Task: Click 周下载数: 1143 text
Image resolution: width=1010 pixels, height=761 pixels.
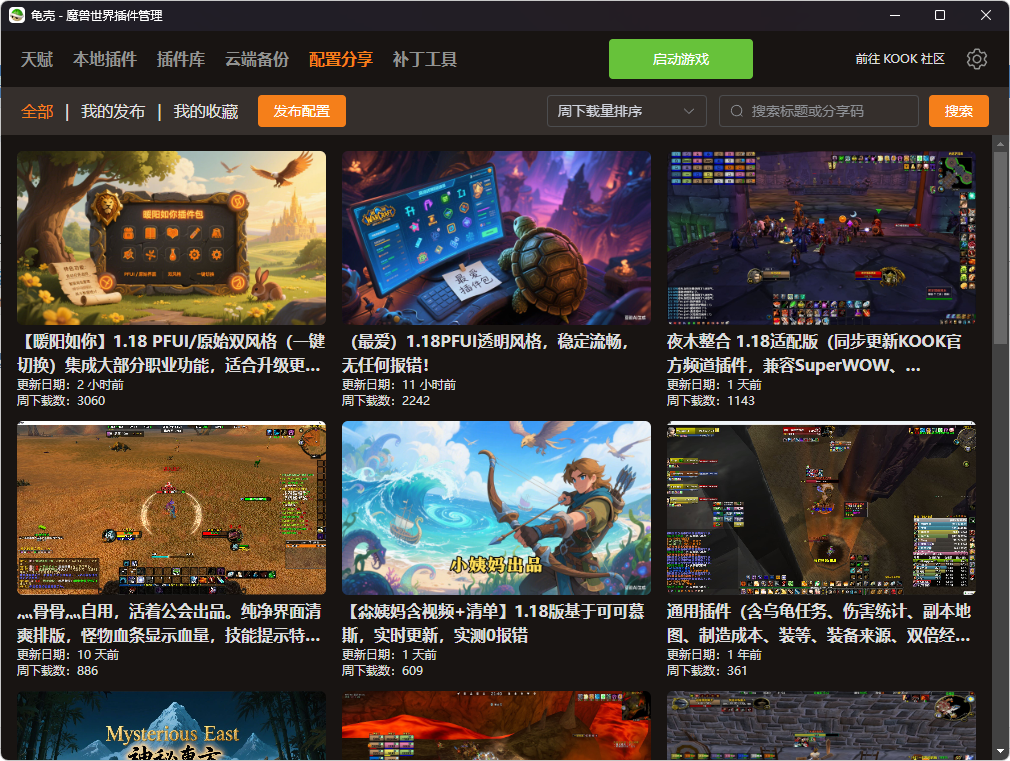Action: pyautogui.click(x=710, y=401)
